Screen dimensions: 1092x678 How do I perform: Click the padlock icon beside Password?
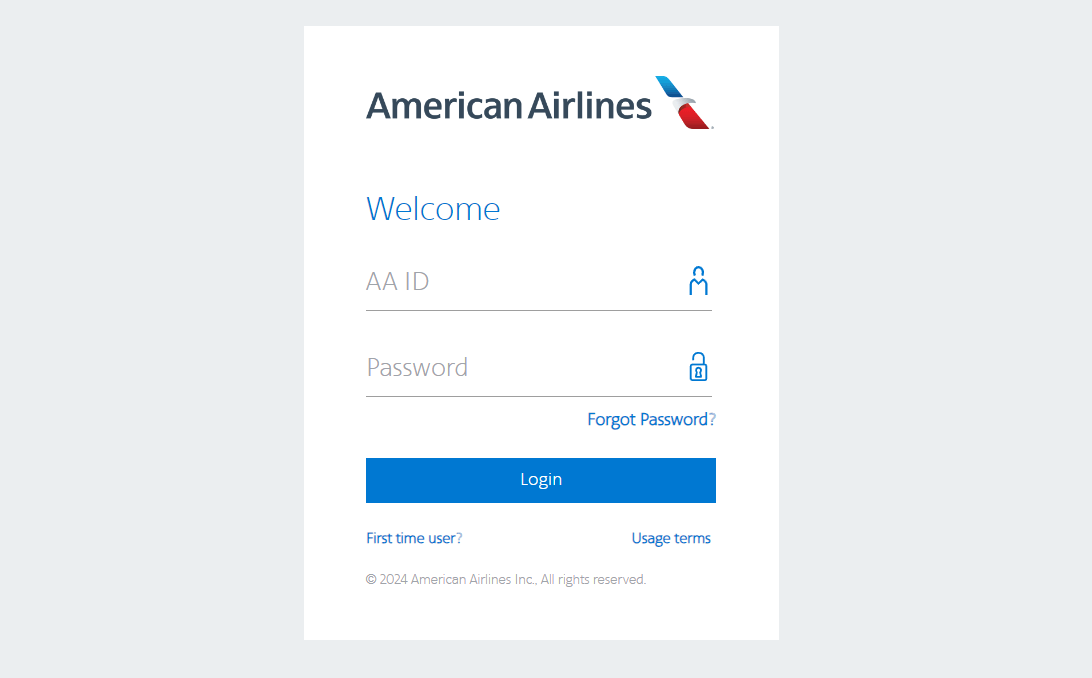698,367
